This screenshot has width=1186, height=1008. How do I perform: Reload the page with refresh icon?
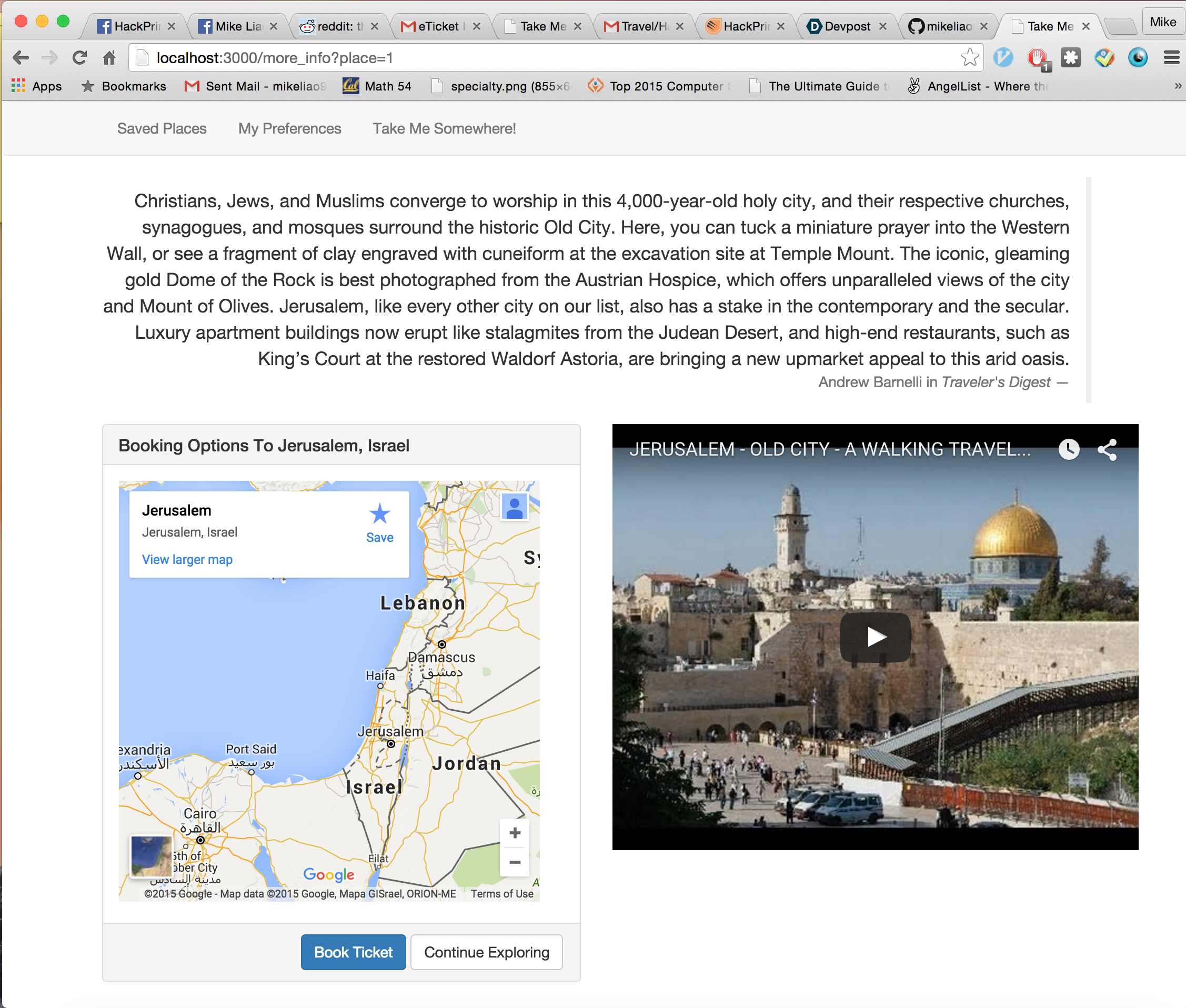pos(80,58)
